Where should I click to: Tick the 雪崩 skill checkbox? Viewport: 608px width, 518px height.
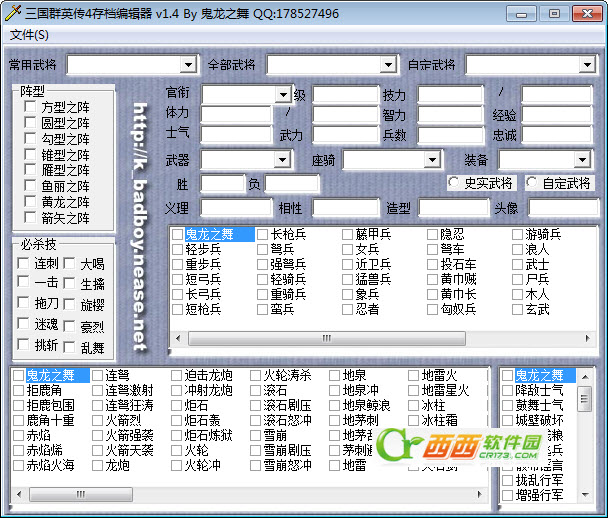[x=255, y=435]
